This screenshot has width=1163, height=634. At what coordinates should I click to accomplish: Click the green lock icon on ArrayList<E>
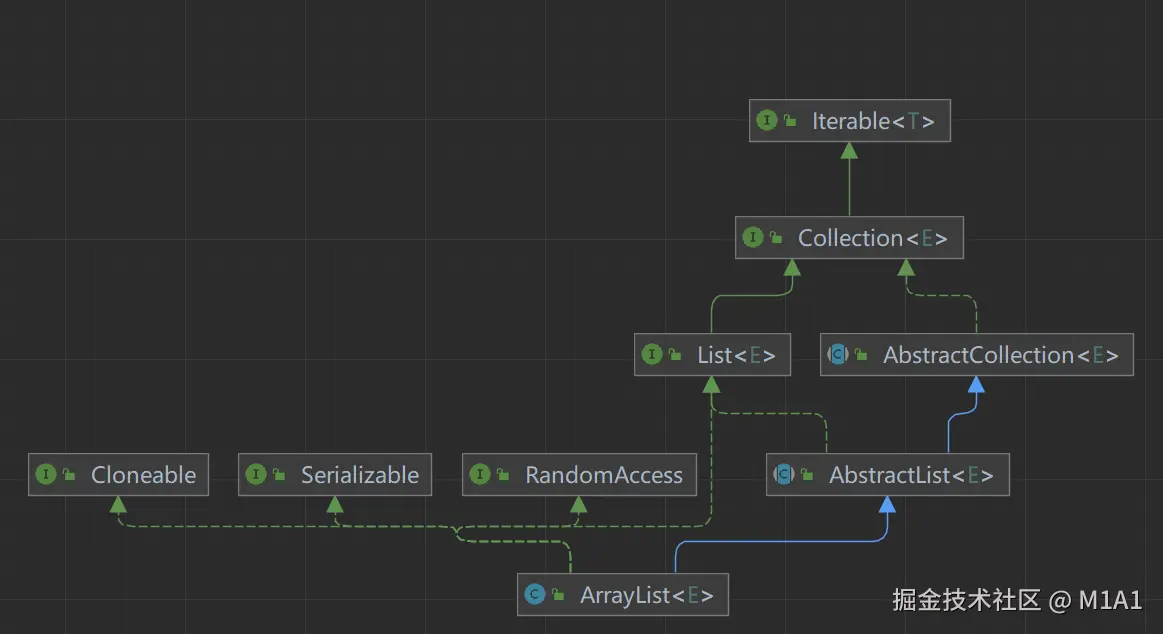(x=559, y=596)
